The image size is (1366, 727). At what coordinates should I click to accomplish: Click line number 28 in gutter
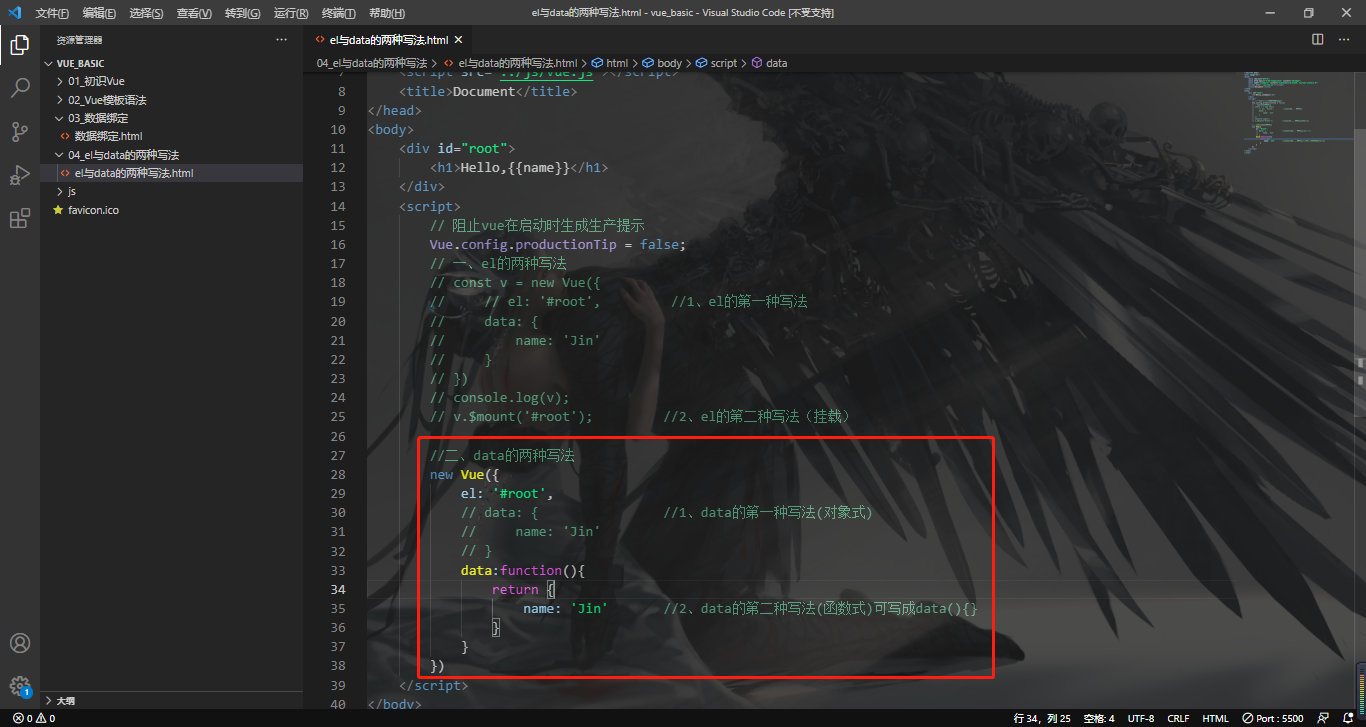click(337, 474)
